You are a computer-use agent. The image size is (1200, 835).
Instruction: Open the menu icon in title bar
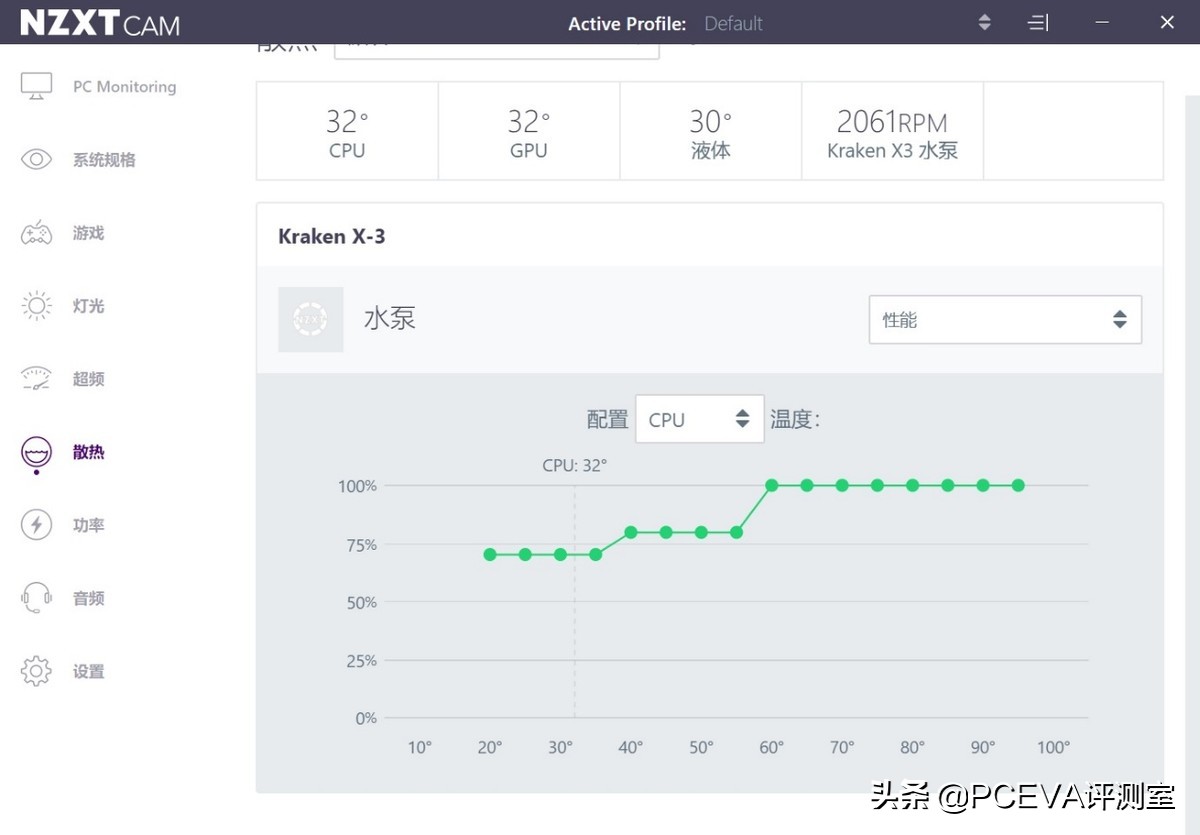pos(1038,23)
